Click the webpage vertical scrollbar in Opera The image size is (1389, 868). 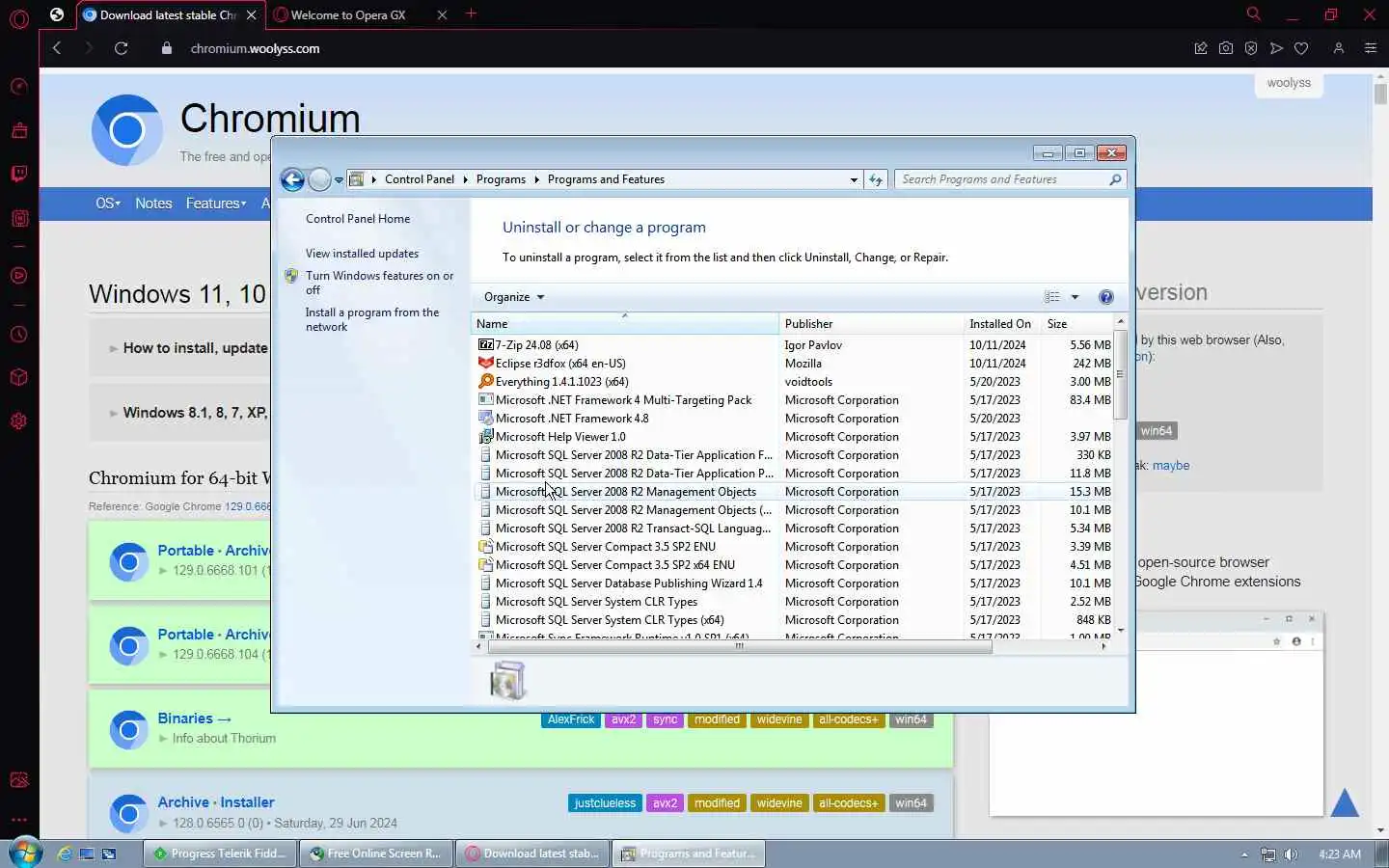[x=1380, y=95]
